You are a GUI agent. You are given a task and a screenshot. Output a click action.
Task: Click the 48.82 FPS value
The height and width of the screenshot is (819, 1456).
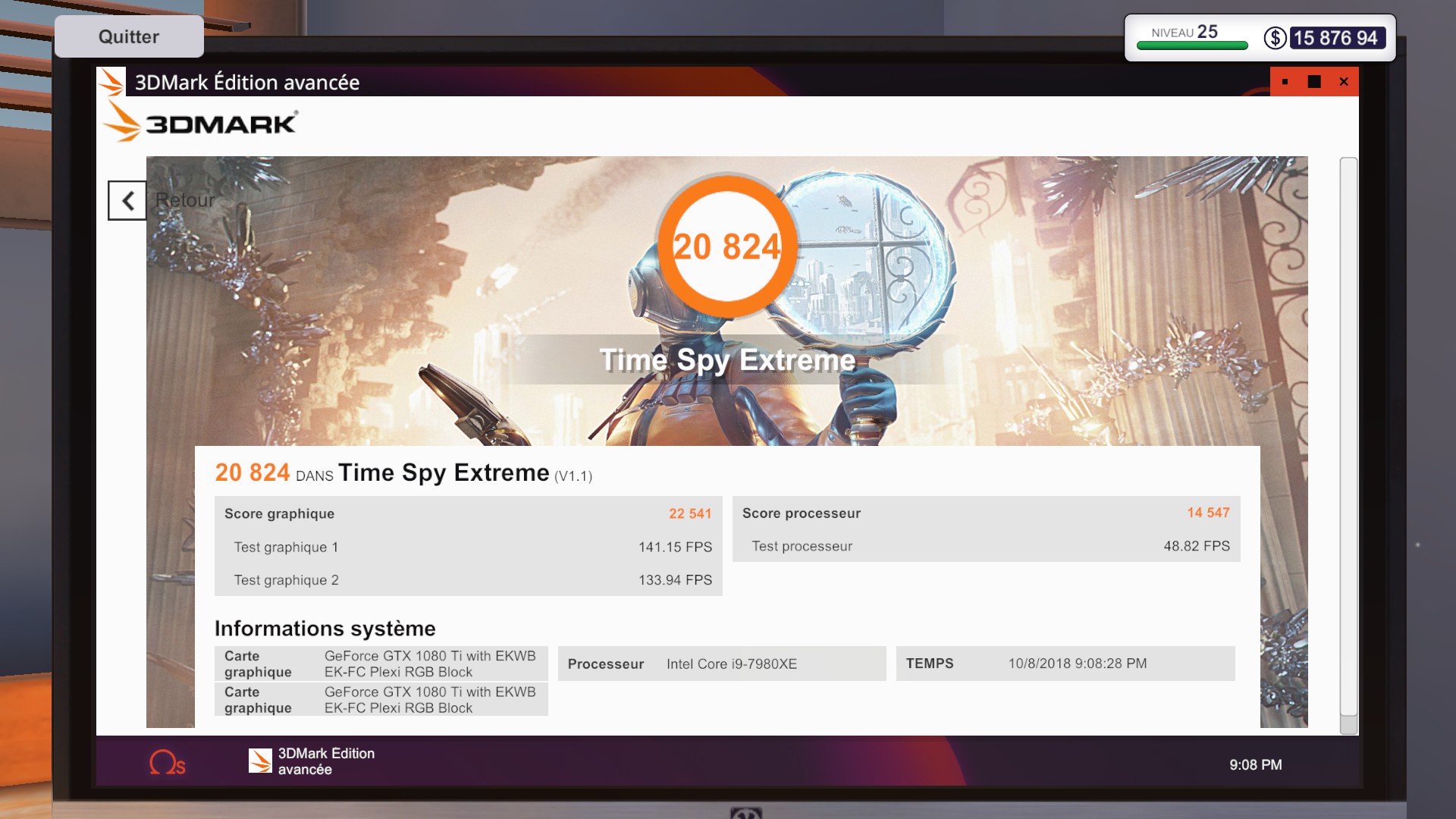coord(1197,546)
